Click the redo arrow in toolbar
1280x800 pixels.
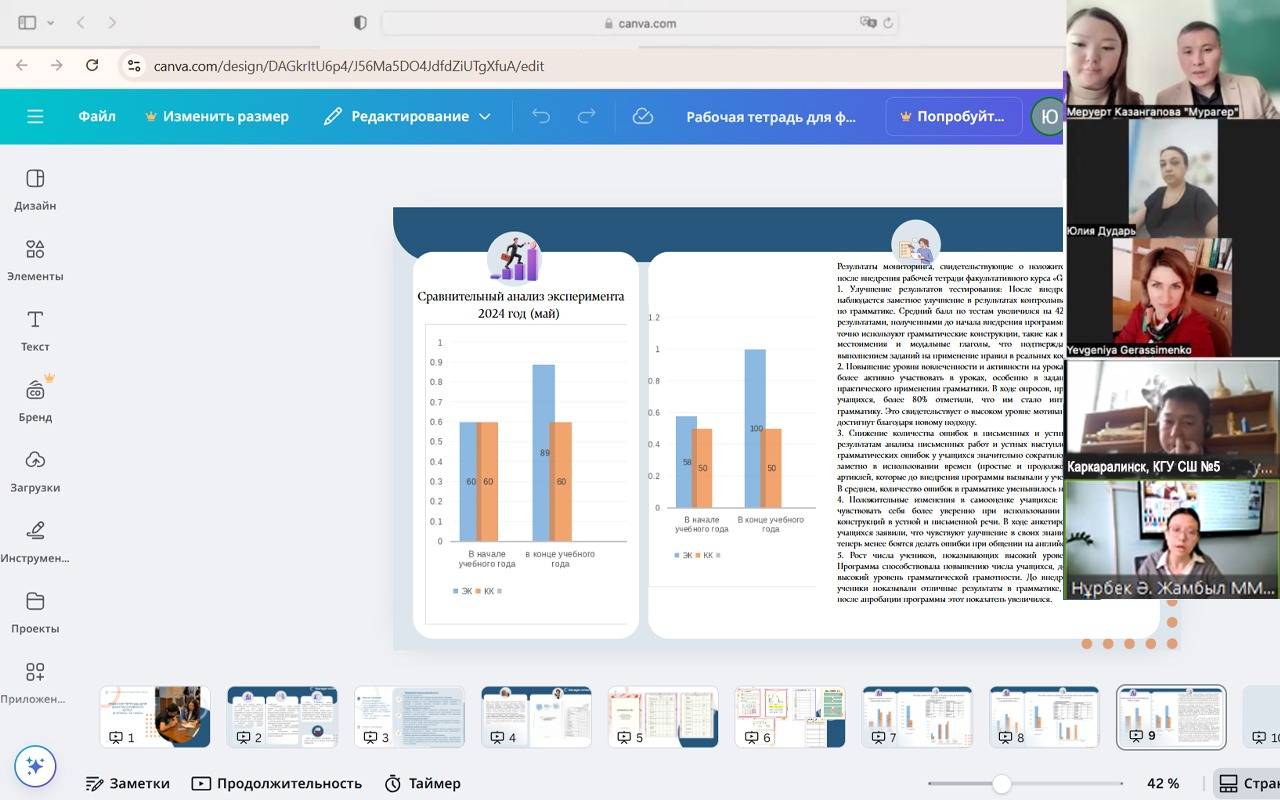point(587,116)
